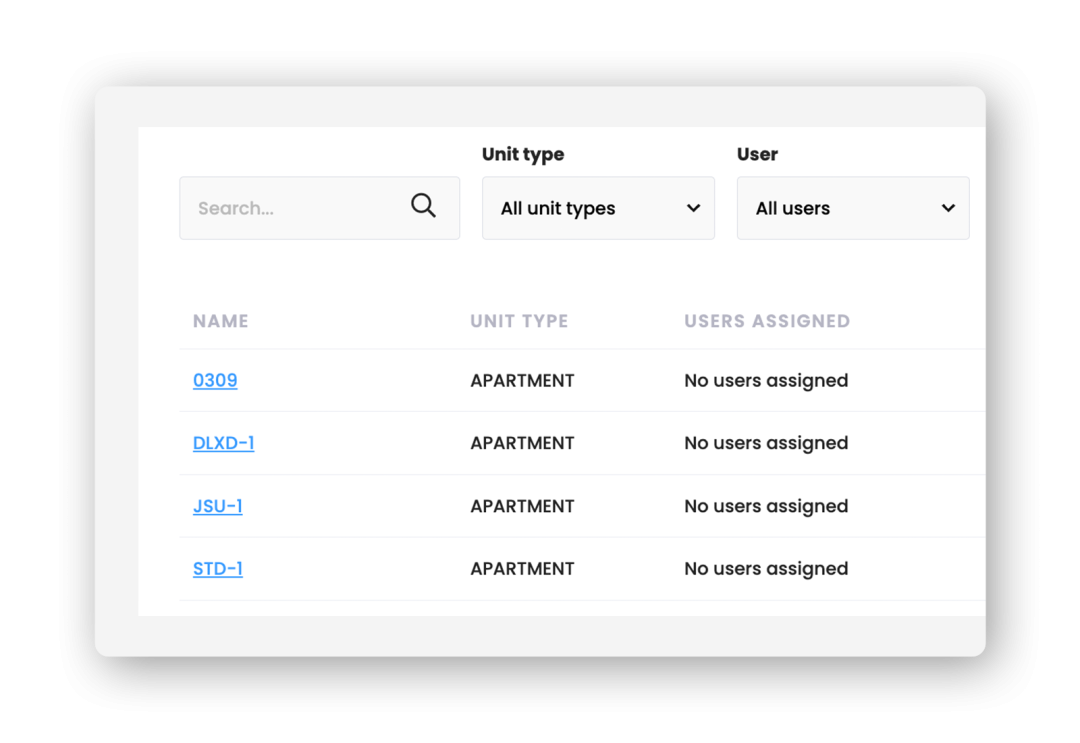1080x743 pixels.
Task: Click APARTMENT in the STD-1 row
Action: (x=522, y=569)
